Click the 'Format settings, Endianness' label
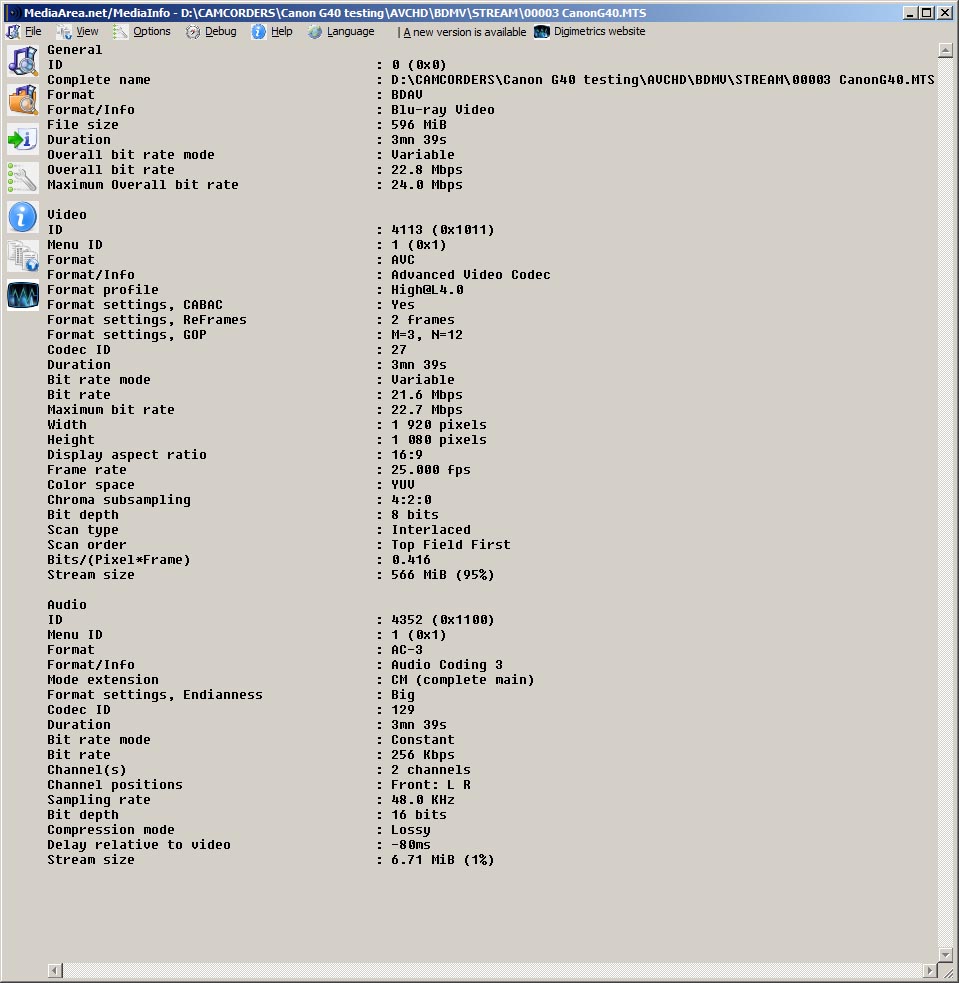 [155, 695]
